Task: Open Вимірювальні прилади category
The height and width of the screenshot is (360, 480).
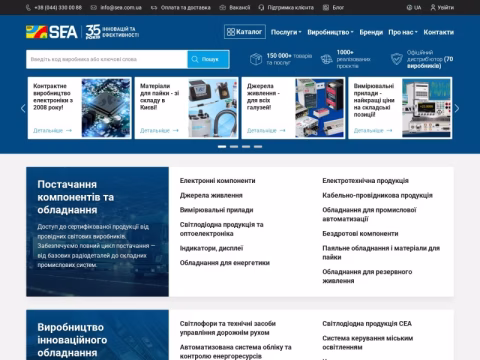Action: tap(216, 210)
